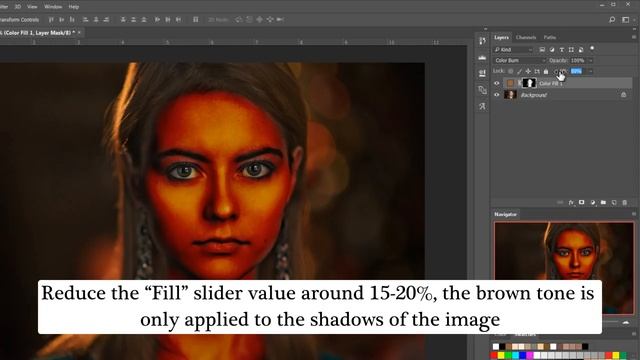Open the Color Burn blend mode dropdown
640x360 pixels.
[520, 60]
